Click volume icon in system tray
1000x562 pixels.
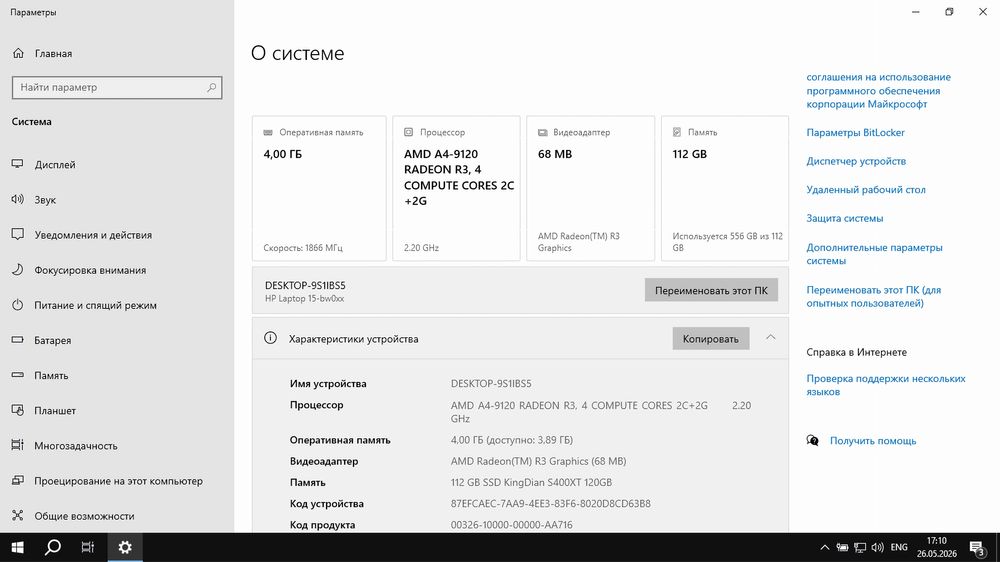pos(878,547)
